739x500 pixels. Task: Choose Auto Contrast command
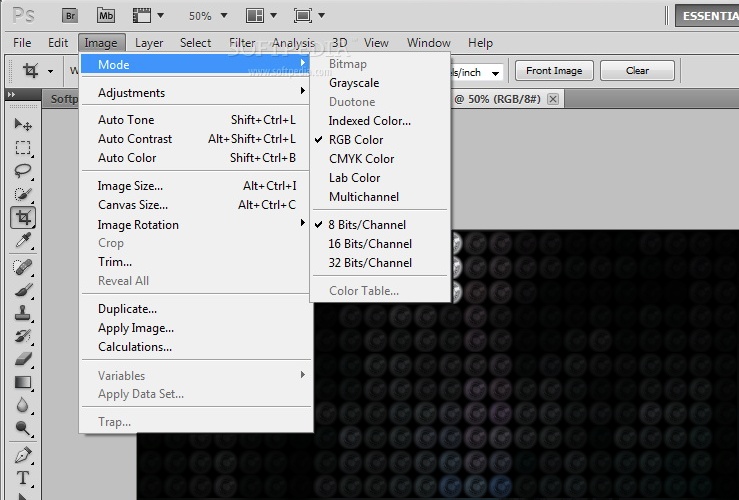coord(196,139)
